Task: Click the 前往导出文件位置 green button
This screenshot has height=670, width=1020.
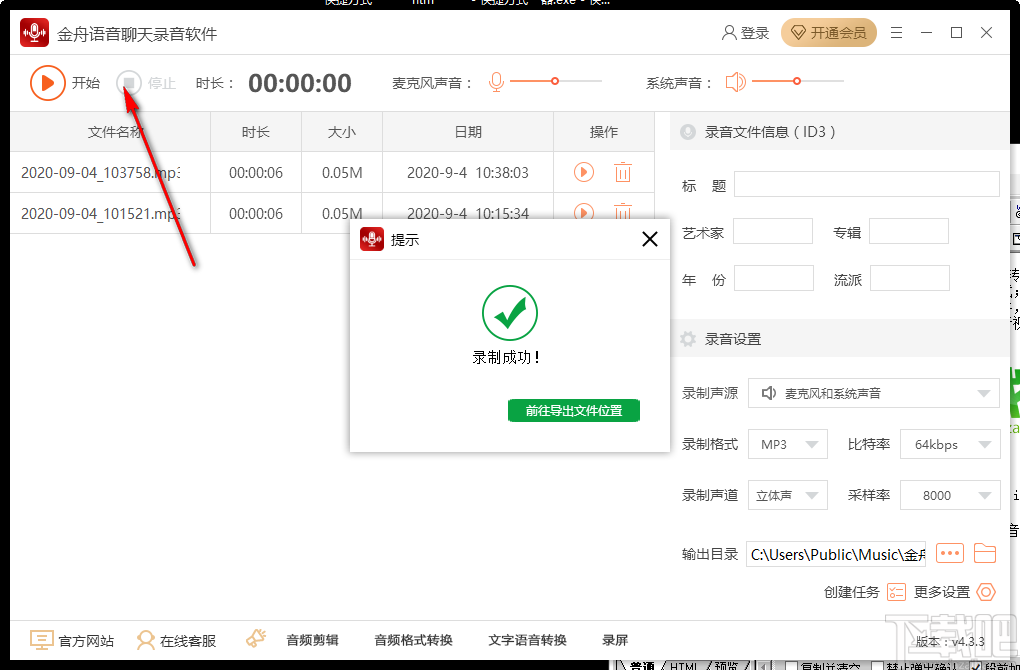Action: click(573, 410)
